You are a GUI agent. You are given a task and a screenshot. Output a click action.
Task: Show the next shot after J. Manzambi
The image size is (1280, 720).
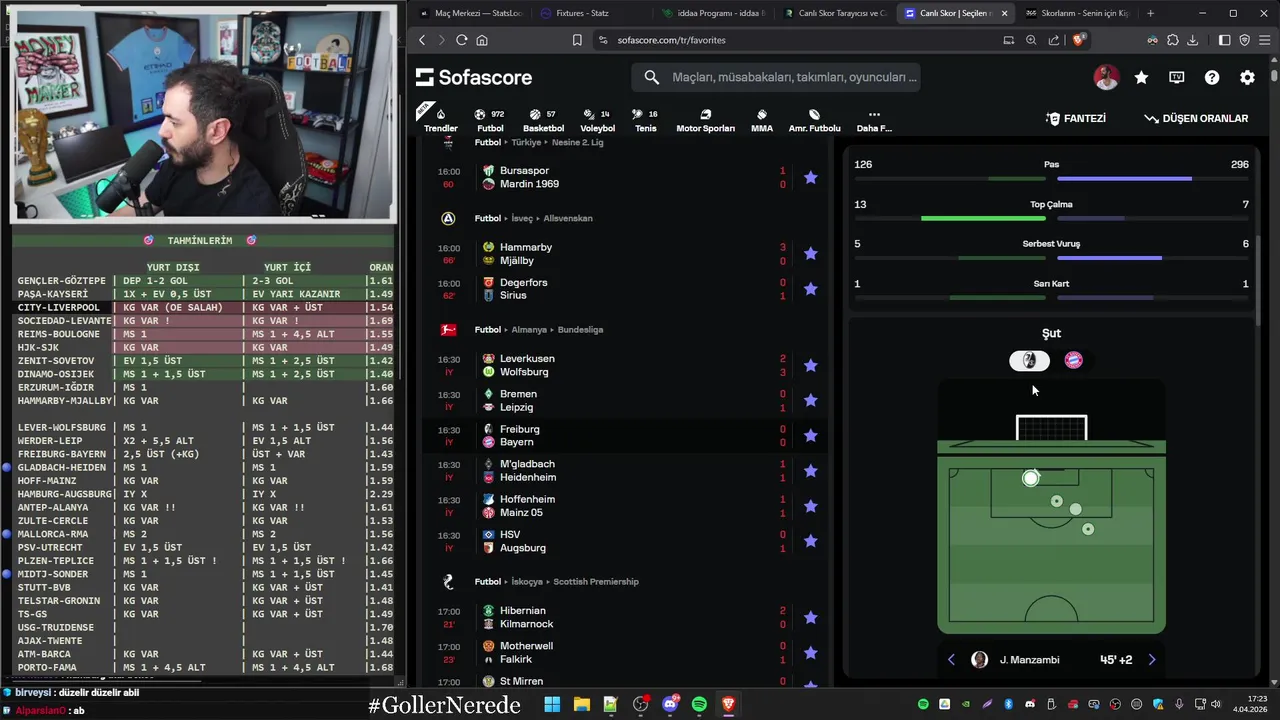coord(1151,660)
